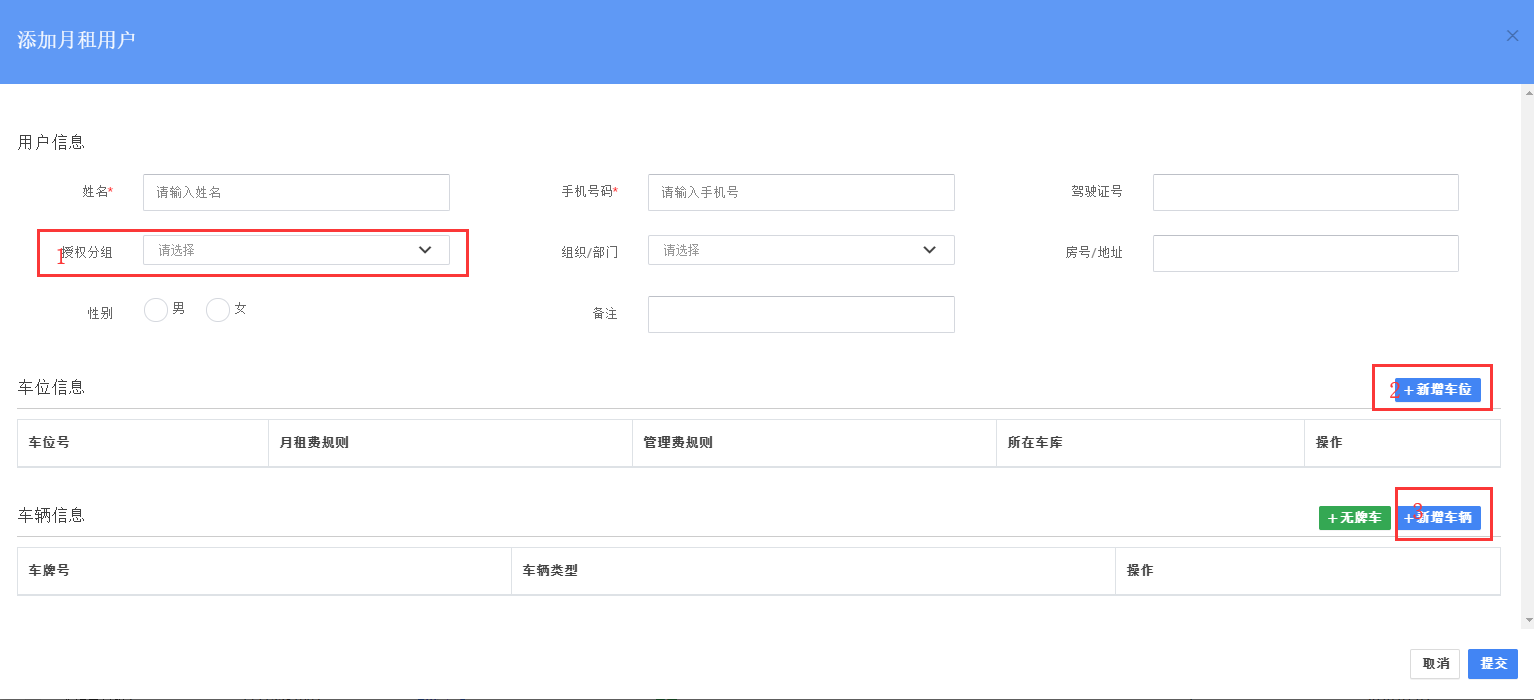Click the 所在车库 column header

(1150, 442)
